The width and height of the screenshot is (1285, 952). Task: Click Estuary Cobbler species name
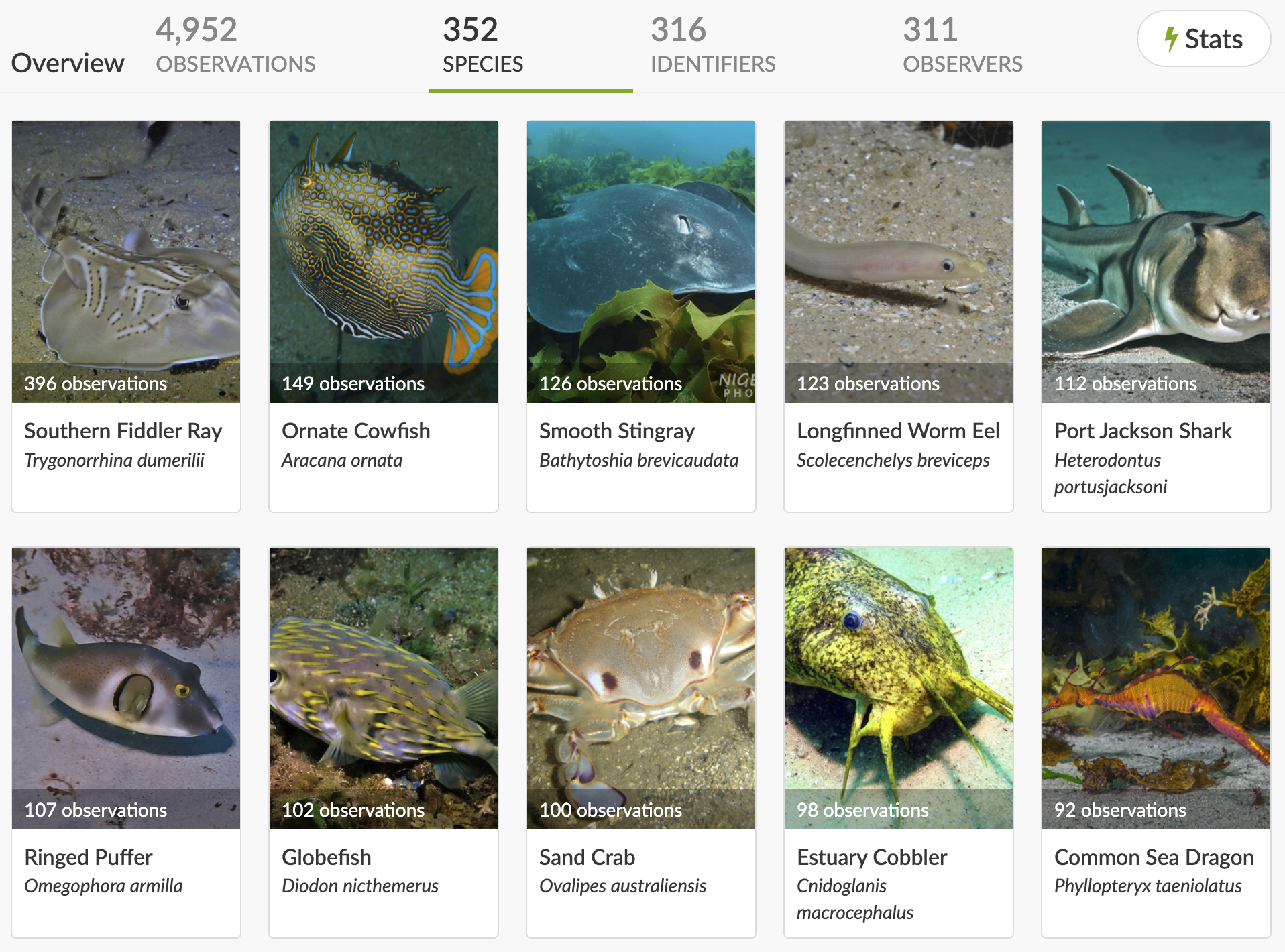[872, 857]
